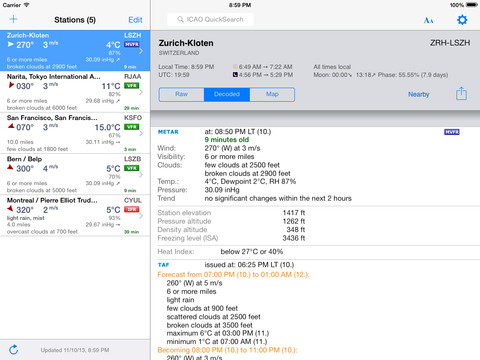The height and width of the screenshot is (360, 480).
Task: Tap the IFR badge on Montreal station
Action: pyautogui.click(x=131, y=209)
